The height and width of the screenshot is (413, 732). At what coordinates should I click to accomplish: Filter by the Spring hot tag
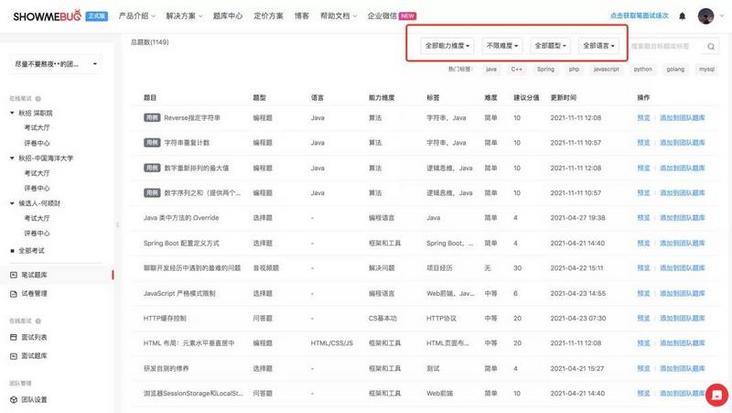point(545,69)
